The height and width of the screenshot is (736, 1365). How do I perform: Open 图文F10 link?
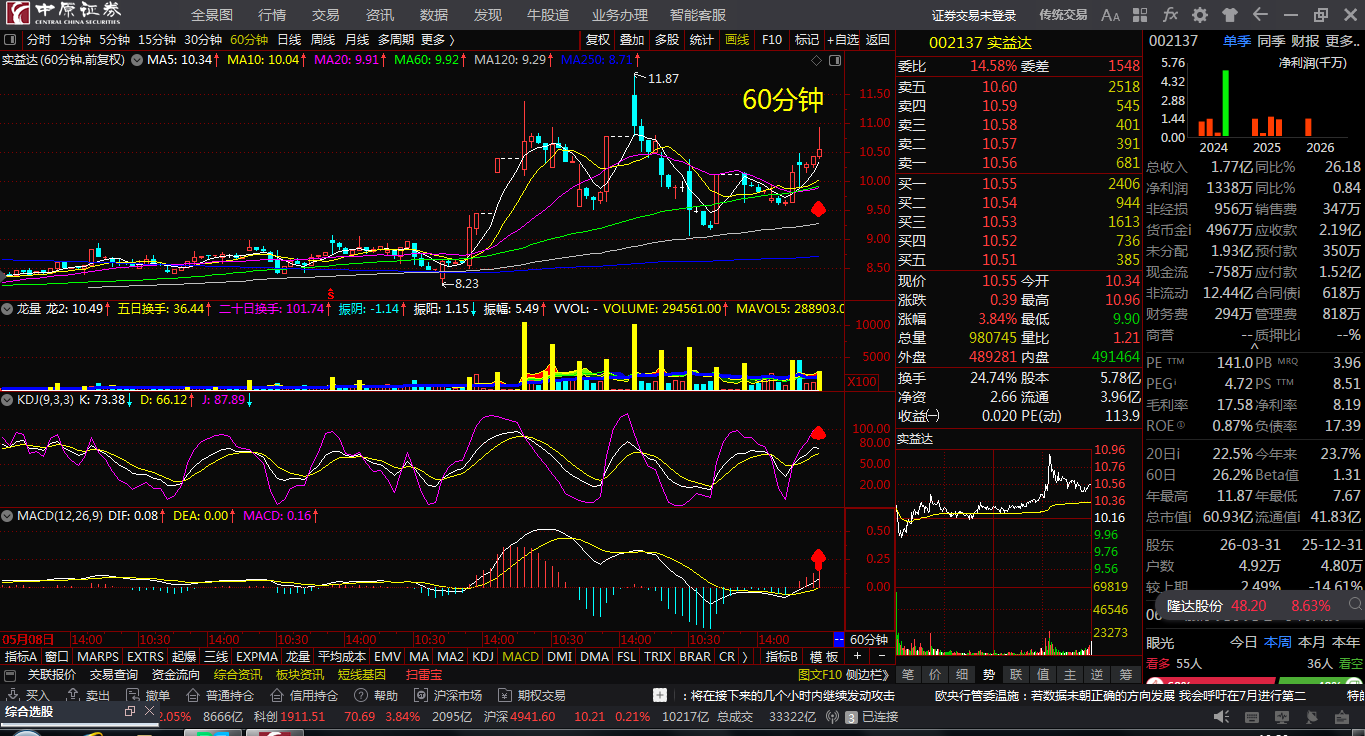point(820,675)
